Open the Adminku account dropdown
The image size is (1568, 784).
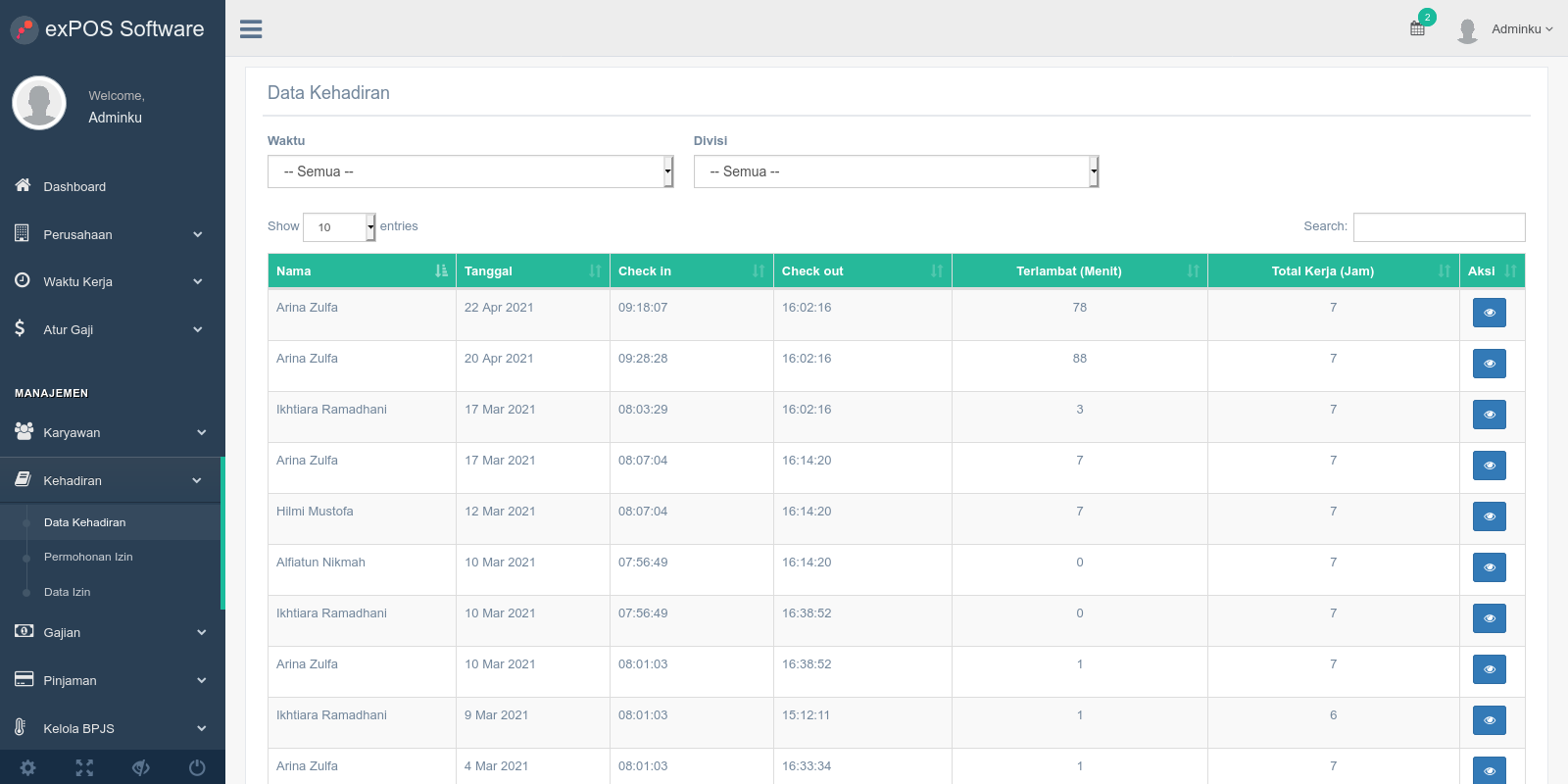coord(1522,29)
